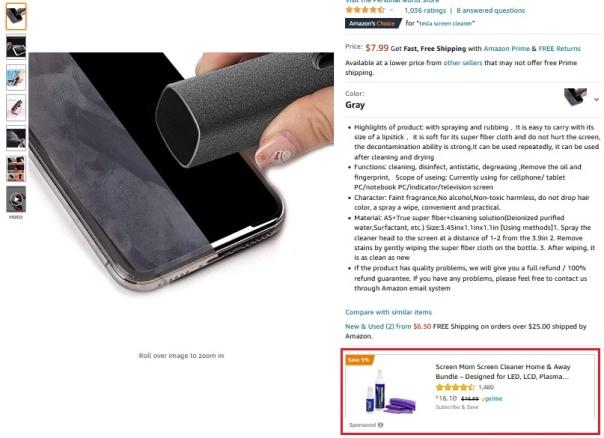Show the fifth product thumbnail image
The height and width of the screenshot is (438, 604).
point(16,138)
